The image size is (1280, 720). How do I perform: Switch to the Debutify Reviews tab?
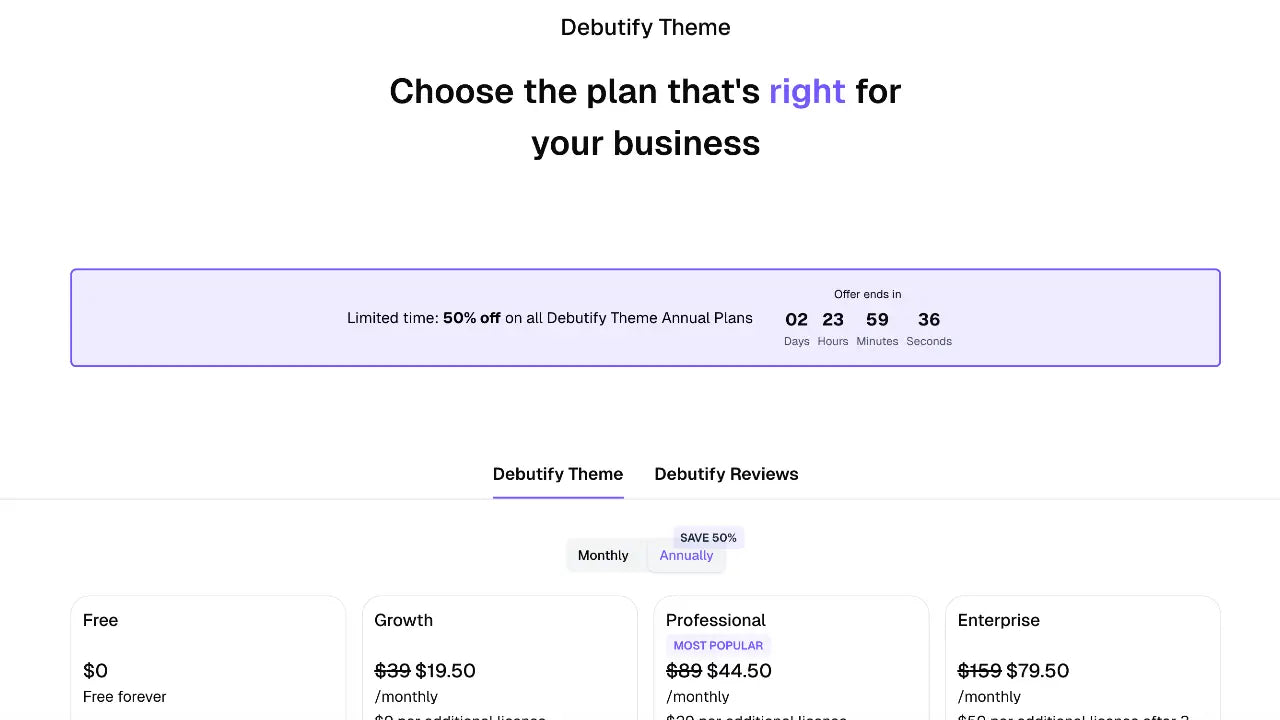tap(726, 474)
